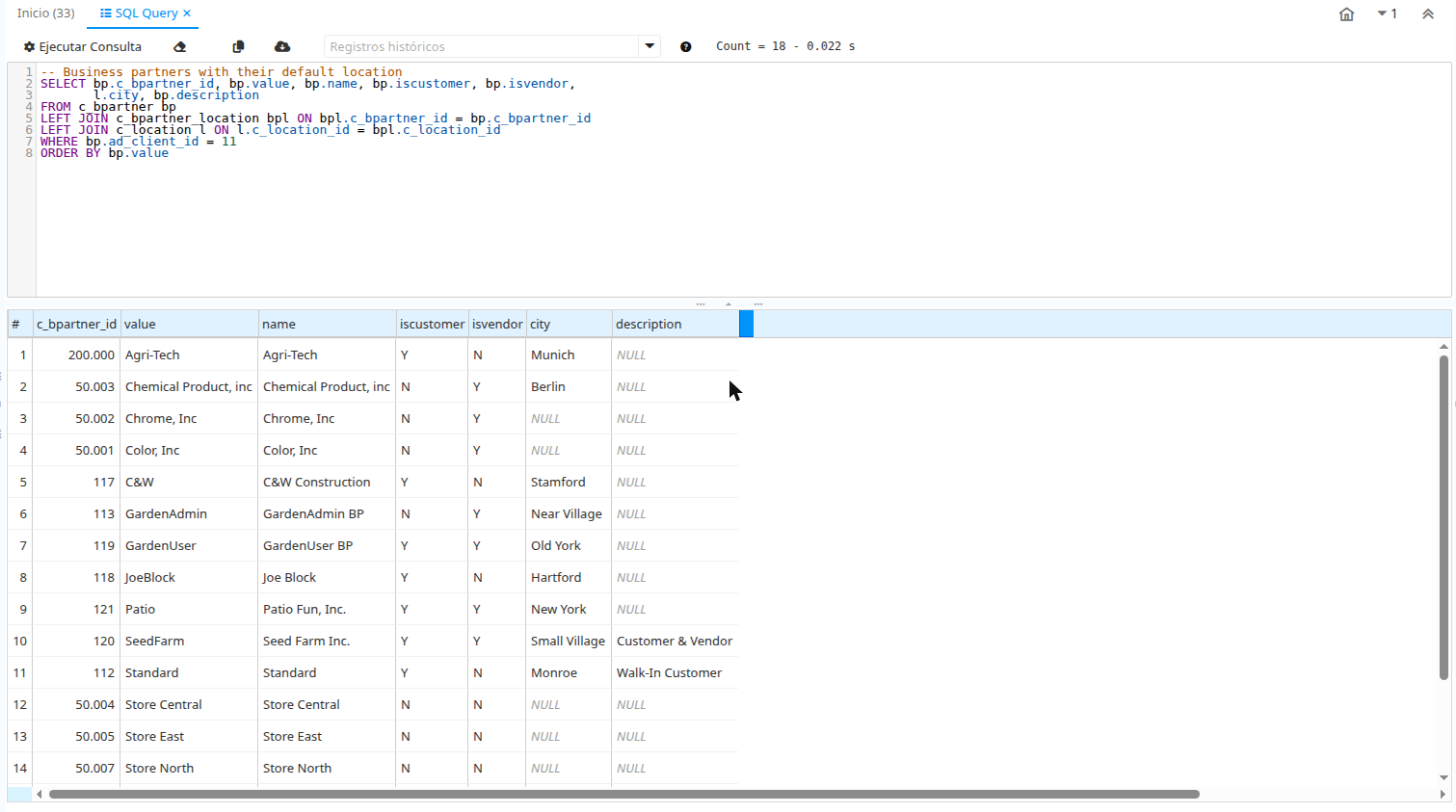This screenshot has height=812, width=1456.
Task: Click the Munich city cell
Action: coord(569,355)
